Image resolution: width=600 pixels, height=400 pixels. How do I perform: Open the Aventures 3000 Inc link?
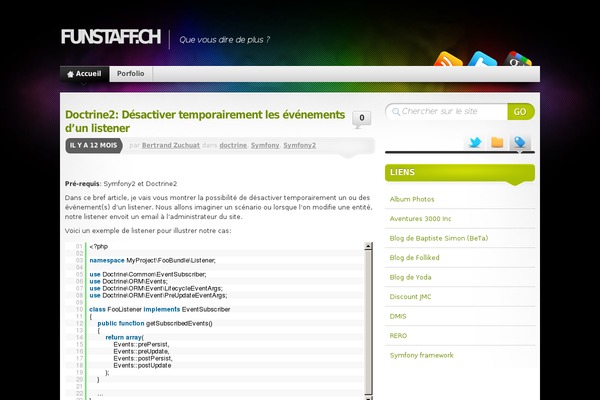tap(420, 219)
